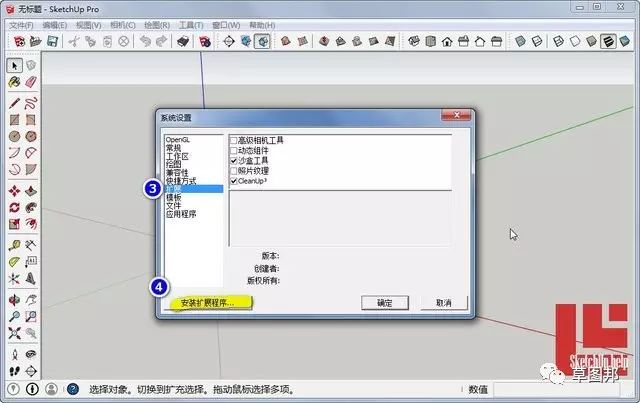Select 文件 in the settings list
Screen dimensions: 640x403
click(173, 206)
